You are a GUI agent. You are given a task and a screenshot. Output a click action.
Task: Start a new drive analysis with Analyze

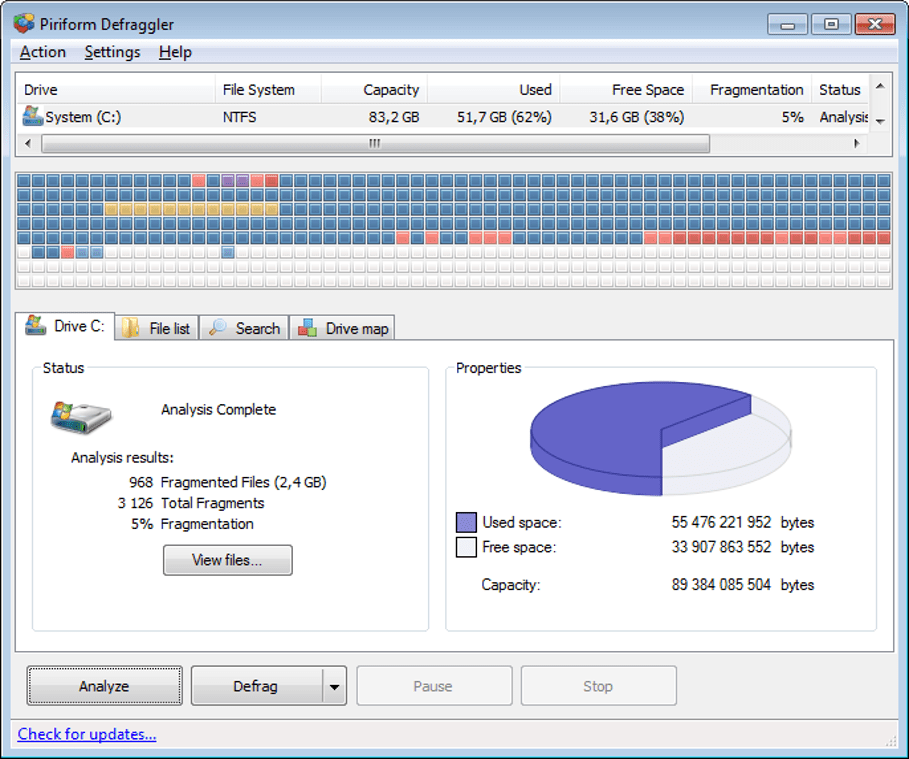point(104,685)
